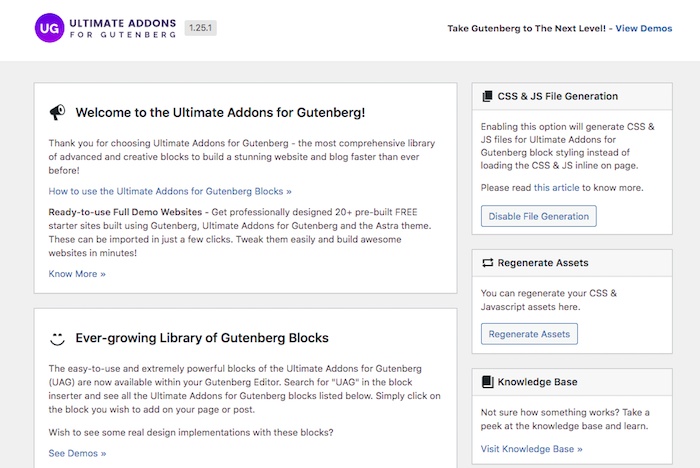Follow the Know More link
The image size is (700, 468).
pyautogui.click(x=77, y=274)
